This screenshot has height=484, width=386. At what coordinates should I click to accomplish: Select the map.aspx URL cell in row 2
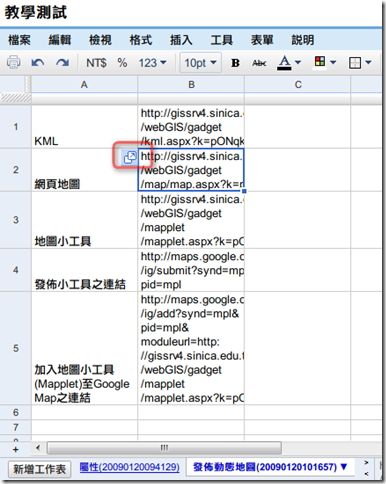click(191, 170)
